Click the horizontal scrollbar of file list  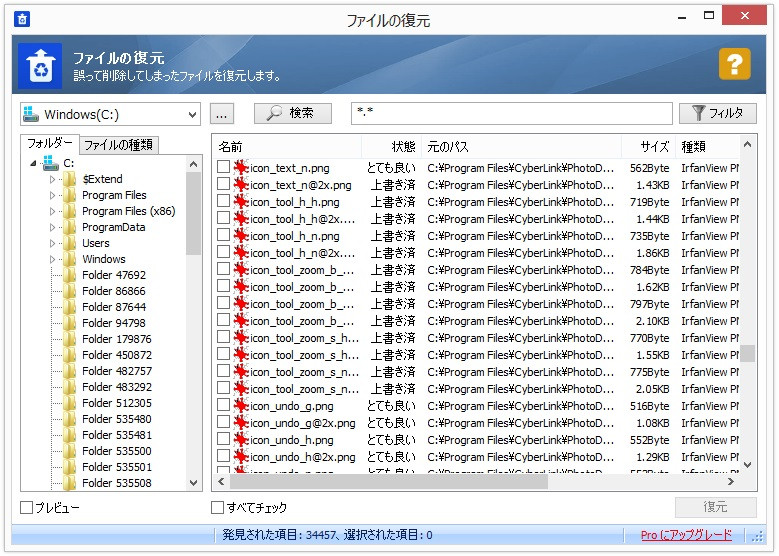tap(400, 481)
